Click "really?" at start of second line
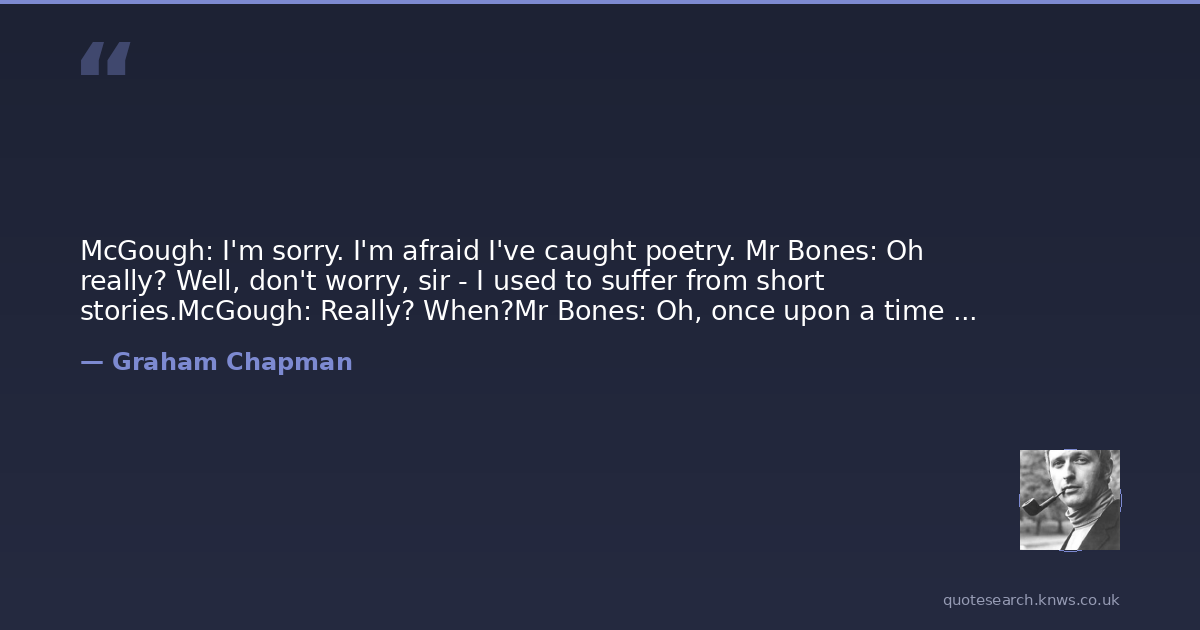 [x=124, y=281]
